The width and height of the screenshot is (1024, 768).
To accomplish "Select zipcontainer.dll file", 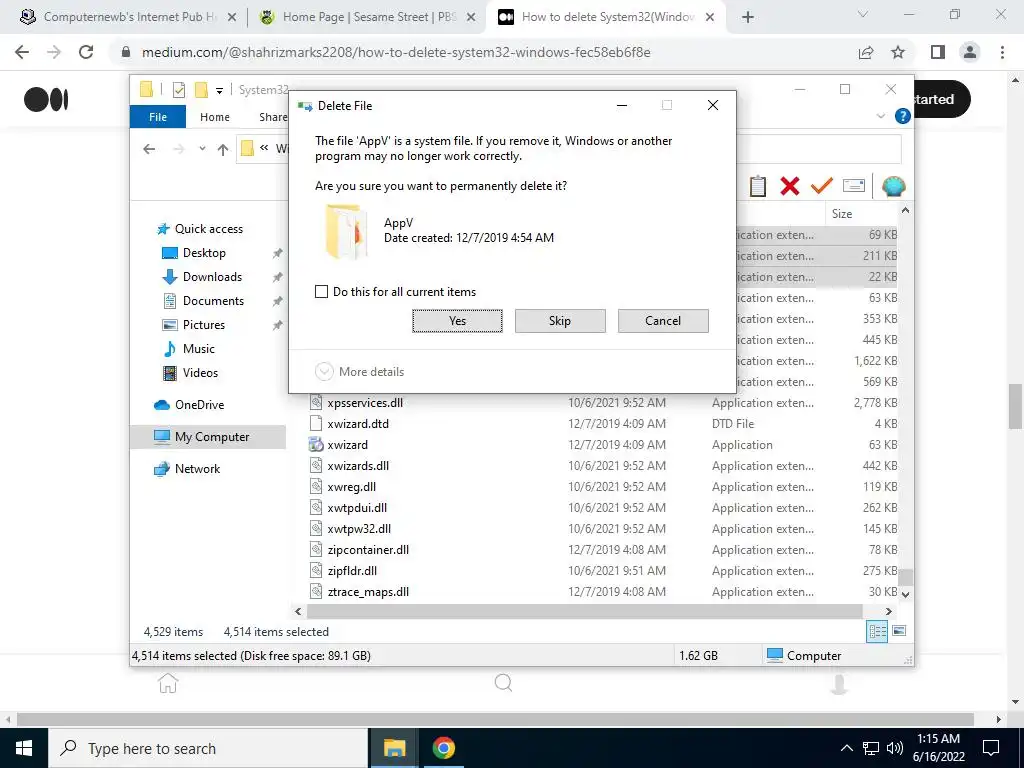I will (368, 550).
